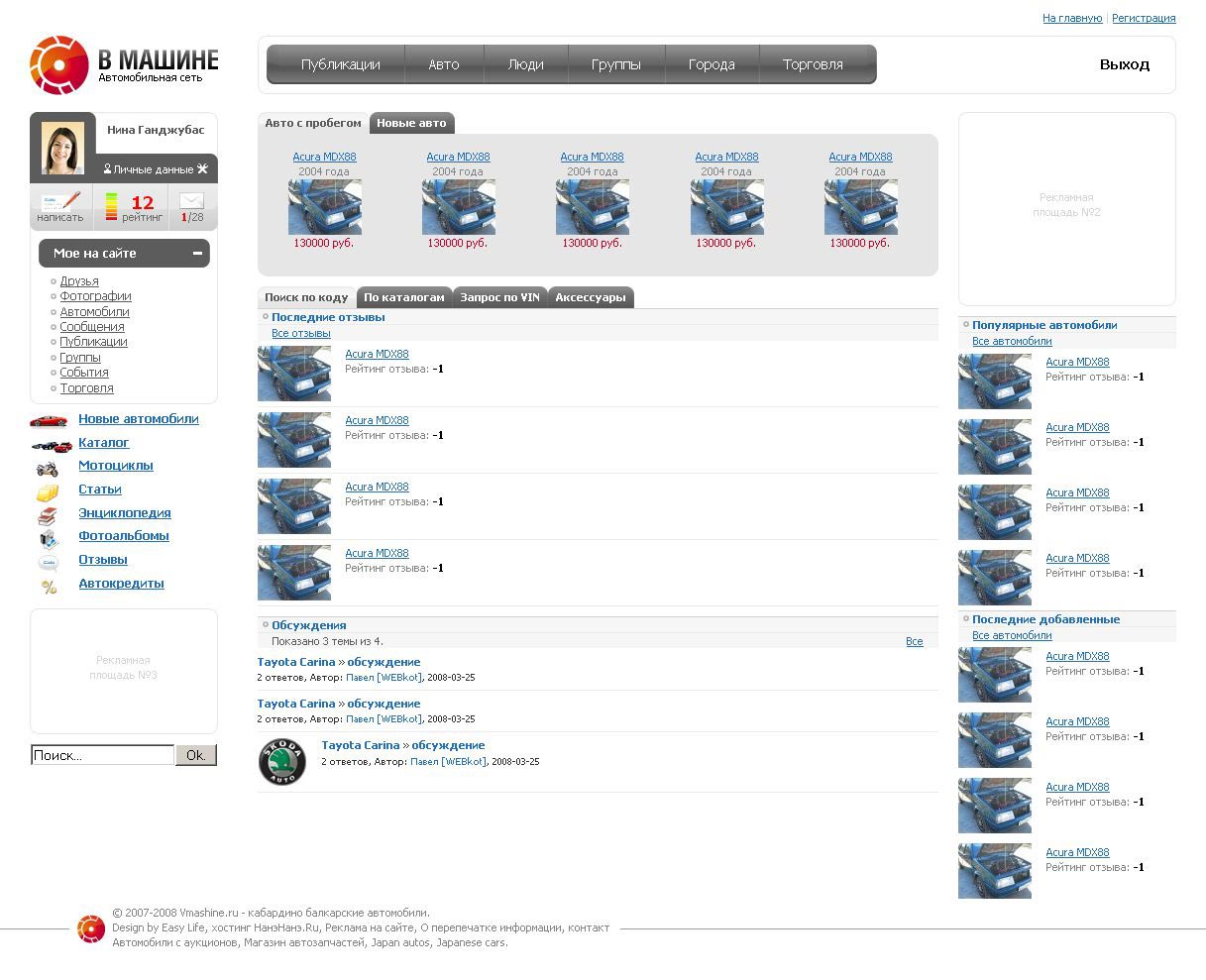Open the Фотографии sidebar link
This screenshot has width=1206, height=980.
tap(95, 296)
